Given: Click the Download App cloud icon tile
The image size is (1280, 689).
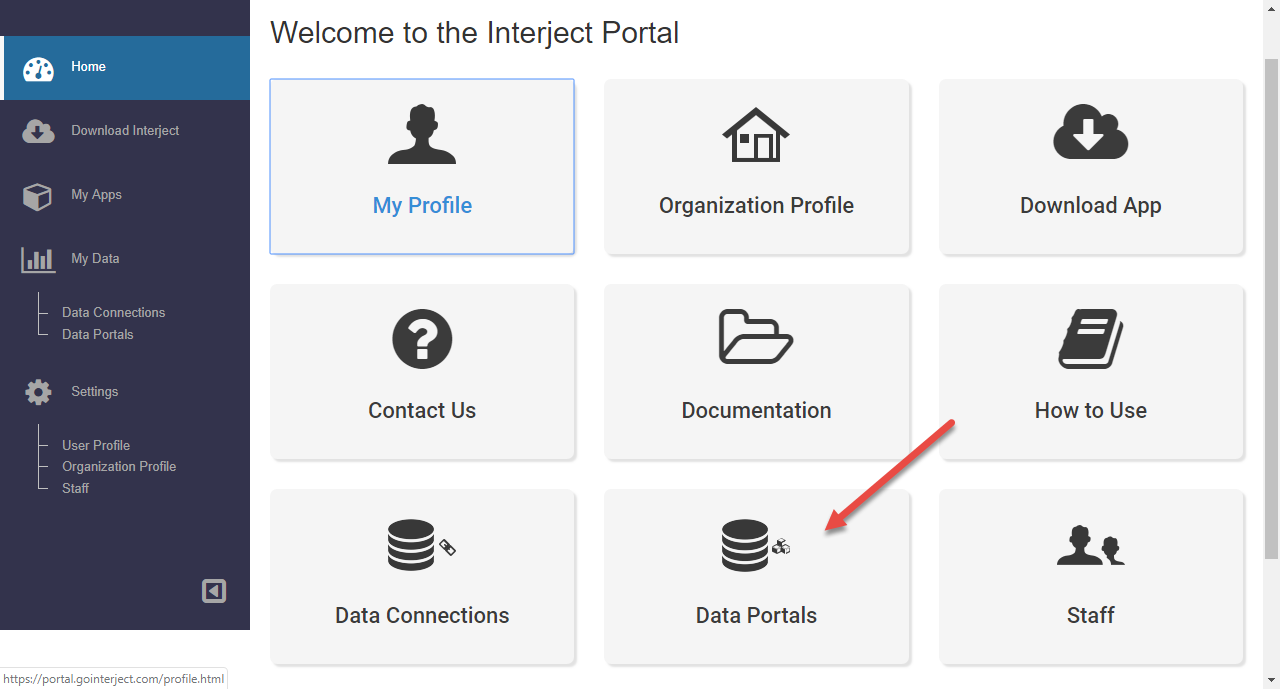Looking at the screenshot, I should click(1091, 166).
